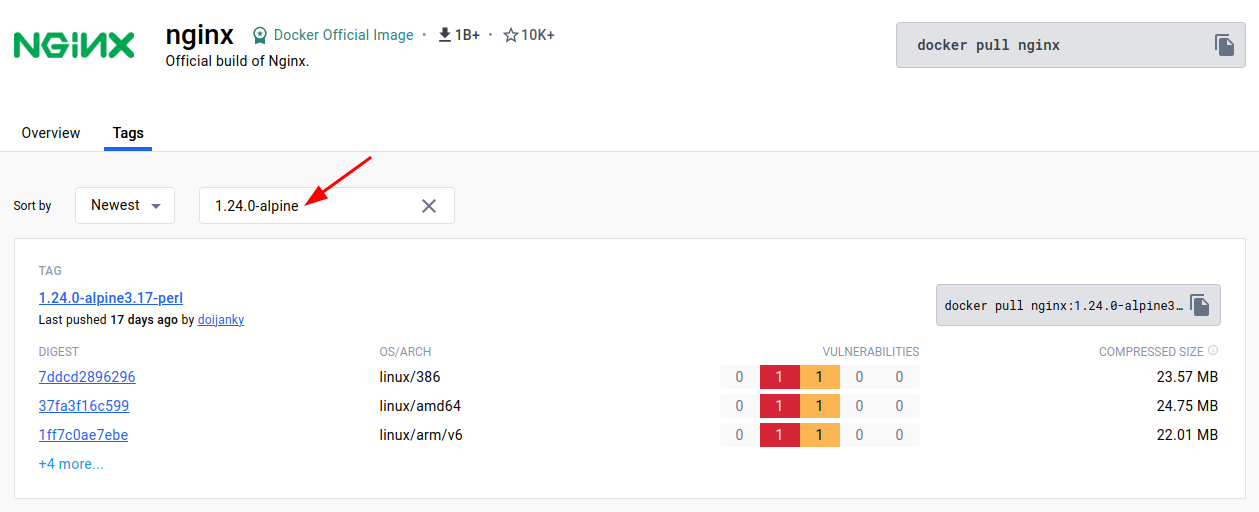Click the 22.01 MB size value
Viewport: 1259px width, 512px height.
1187,435
